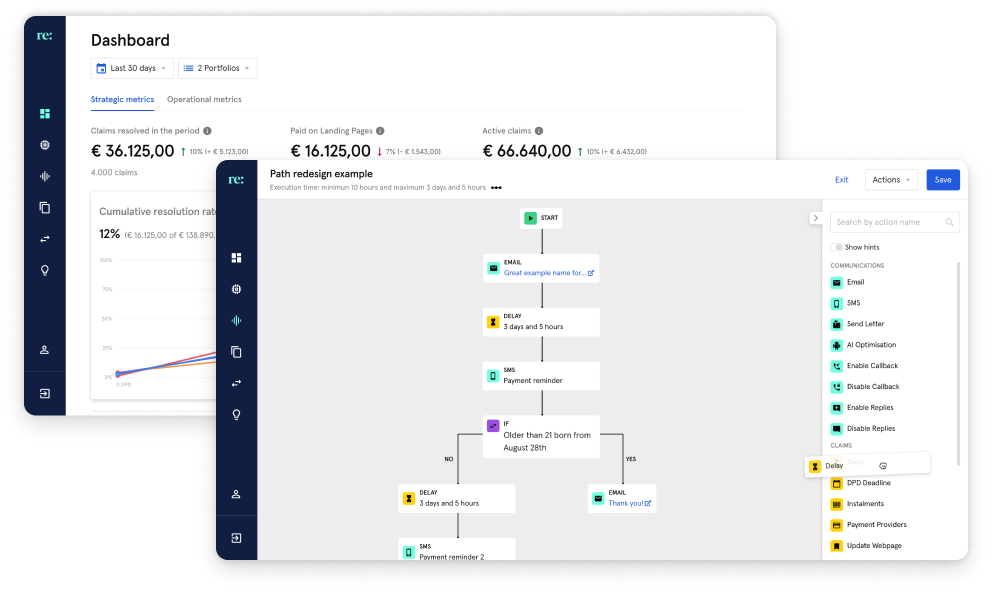Click Exit link in path editor
992x592 pixels.
pyautogui.click(x=841, y=180)
